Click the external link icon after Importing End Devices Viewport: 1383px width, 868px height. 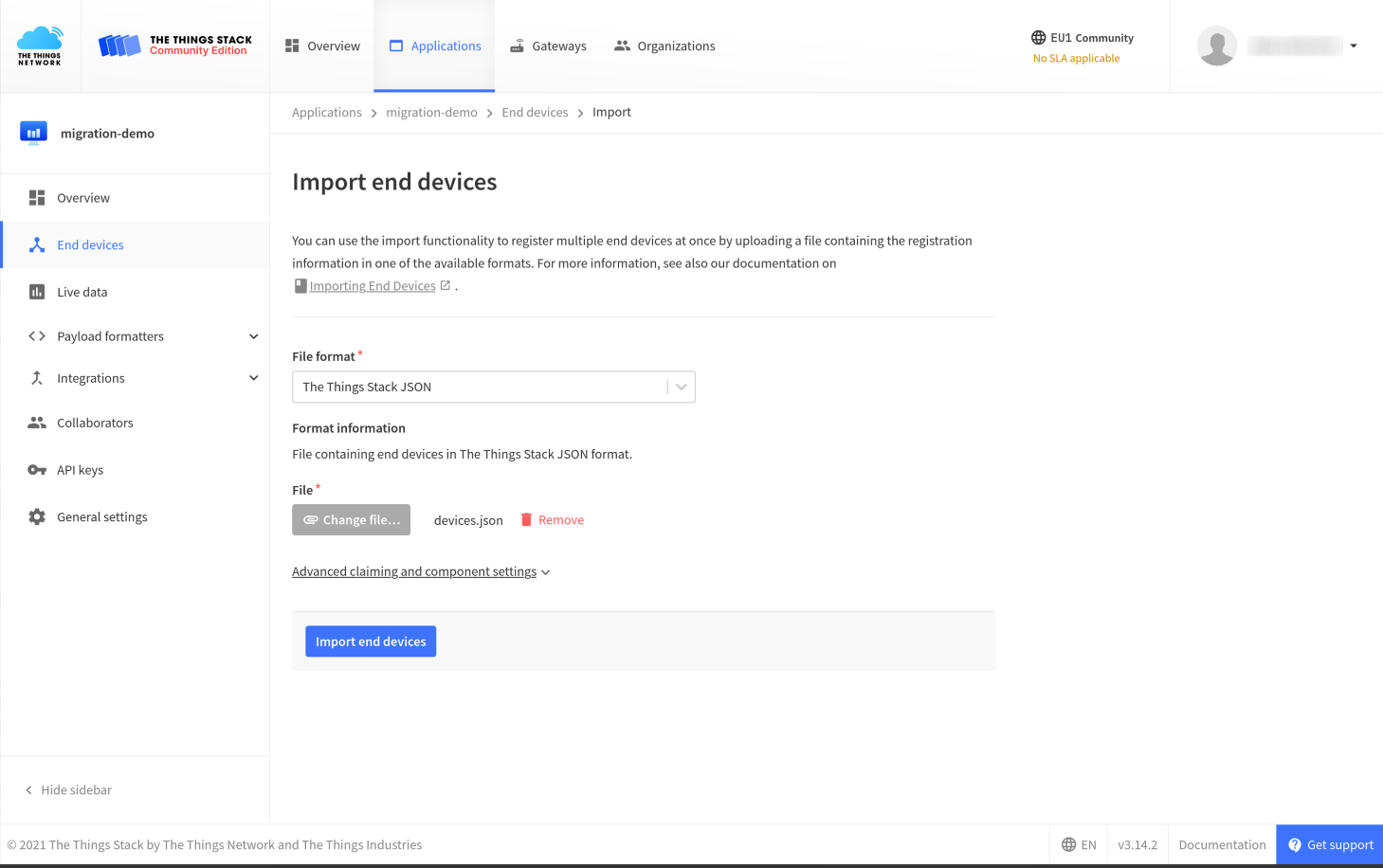point(446,285)
